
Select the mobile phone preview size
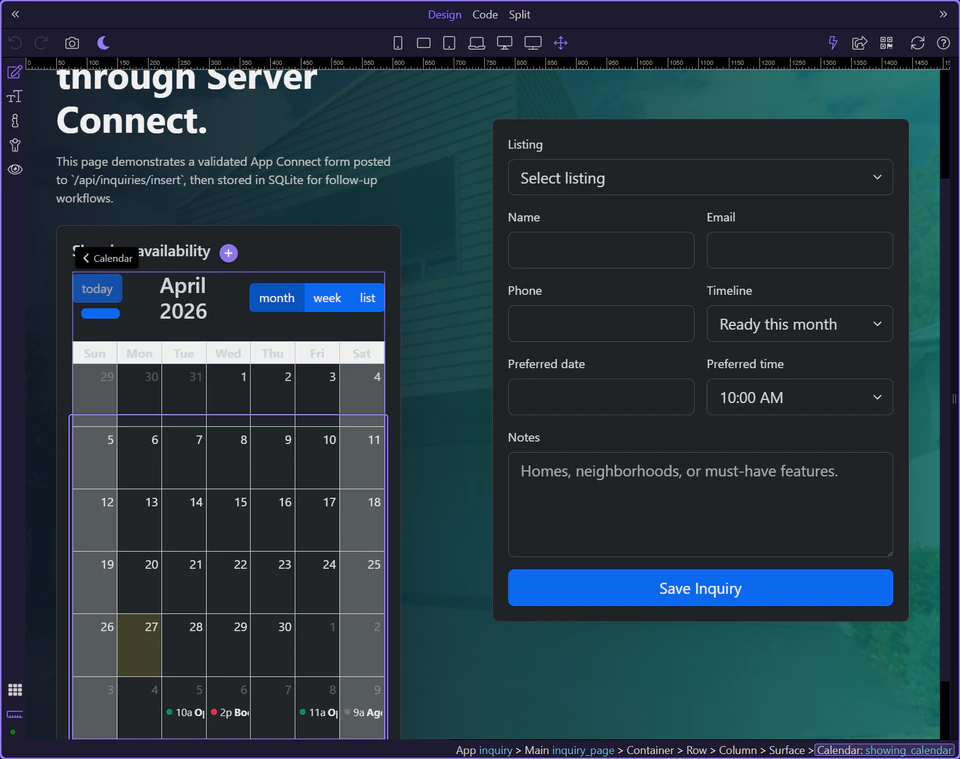pos(397,43)
